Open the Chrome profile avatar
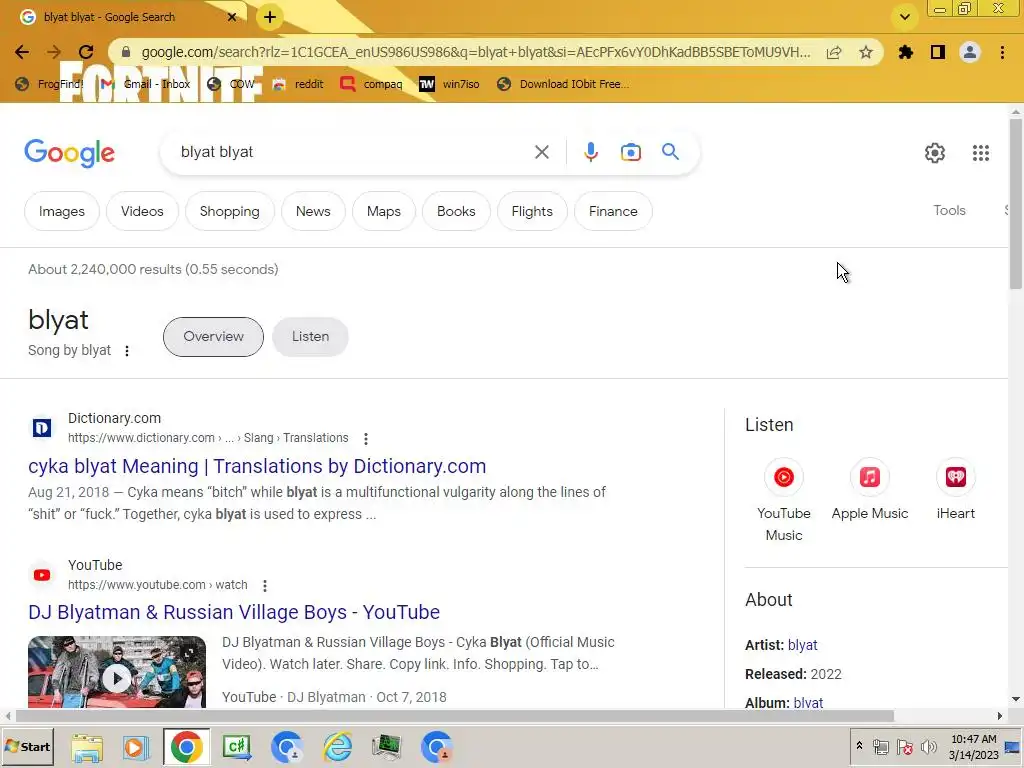 point(970,52)
